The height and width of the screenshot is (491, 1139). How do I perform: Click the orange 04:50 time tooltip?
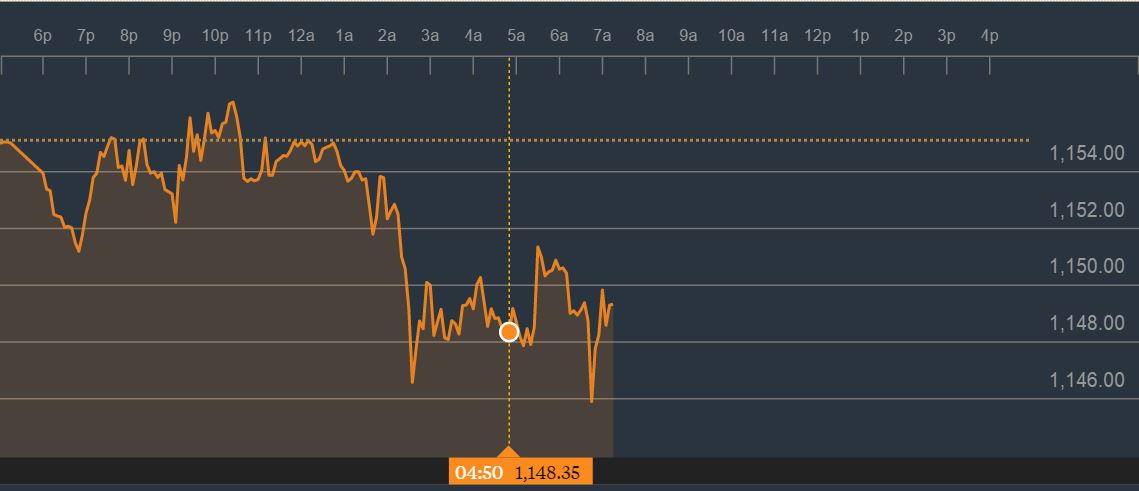pos(479,472)
